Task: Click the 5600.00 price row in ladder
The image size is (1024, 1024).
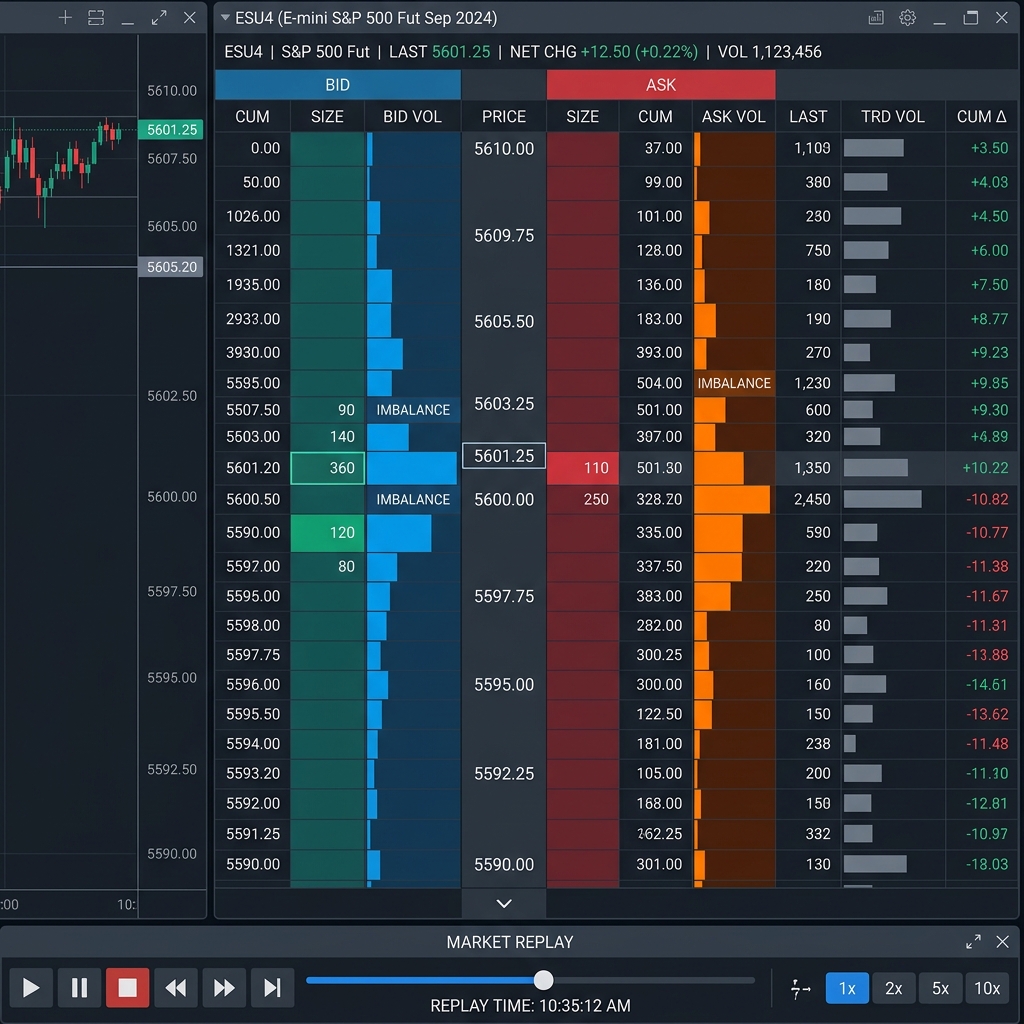Action: (x=504, y=499)
